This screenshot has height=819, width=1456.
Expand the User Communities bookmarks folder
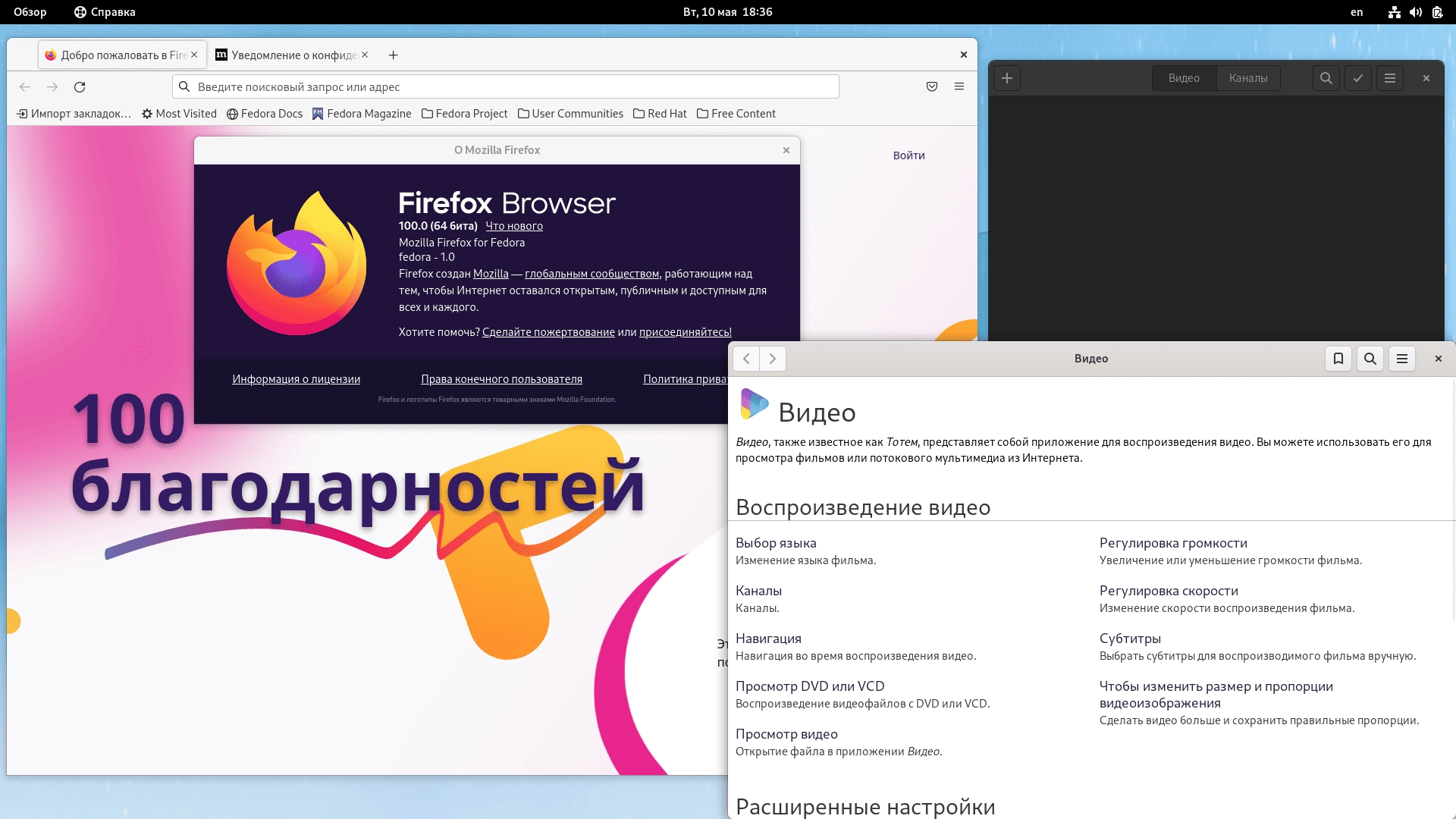[x=570, y=114]
